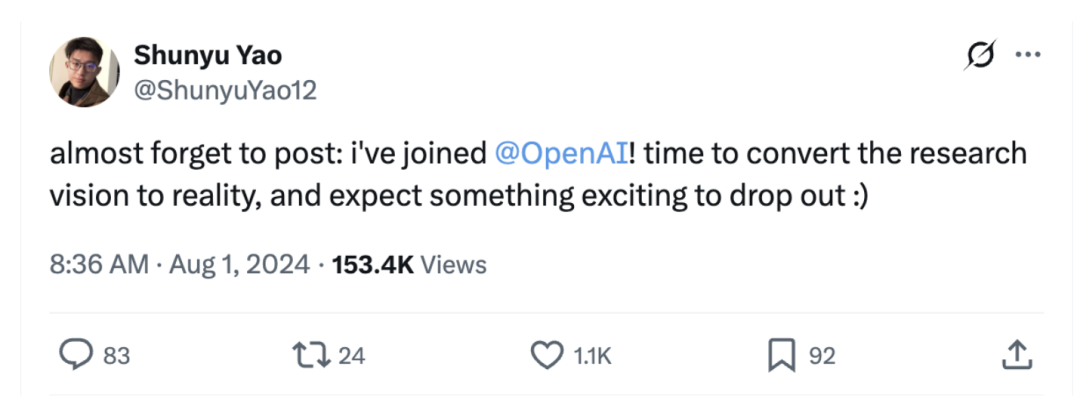
Task: Open the Shunyu Yao display name link
Action: (x=207, y=55)
